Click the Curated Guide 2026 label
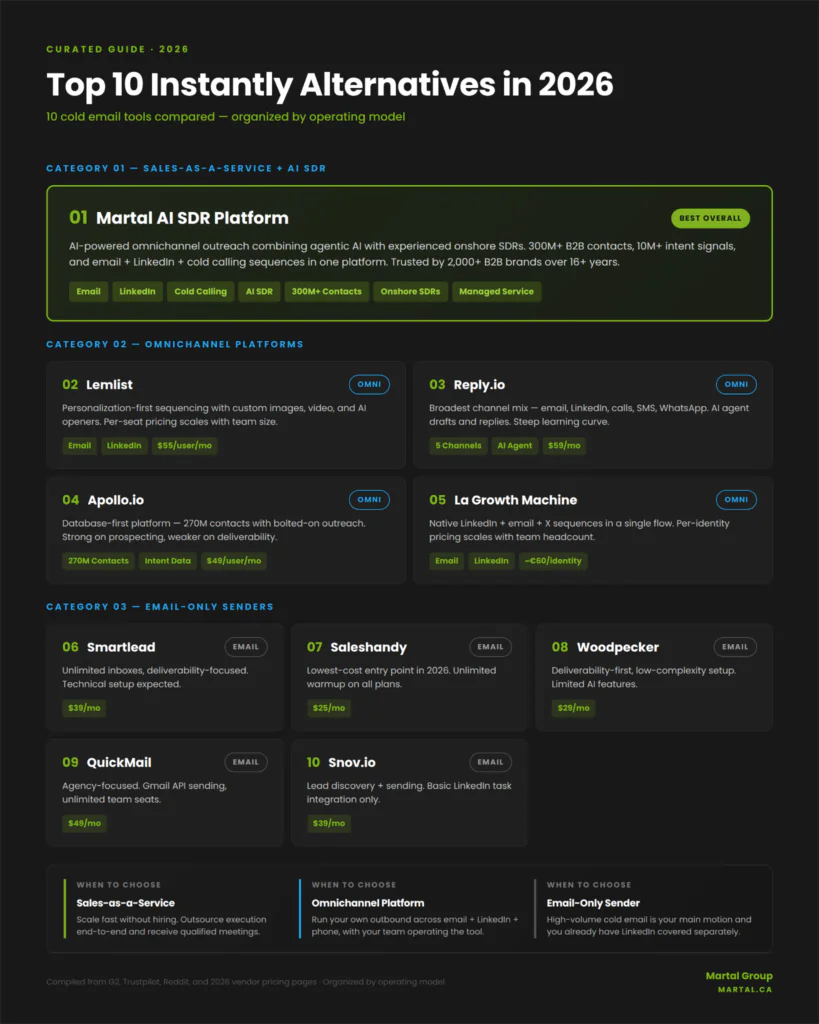 [x=118, y=49]
